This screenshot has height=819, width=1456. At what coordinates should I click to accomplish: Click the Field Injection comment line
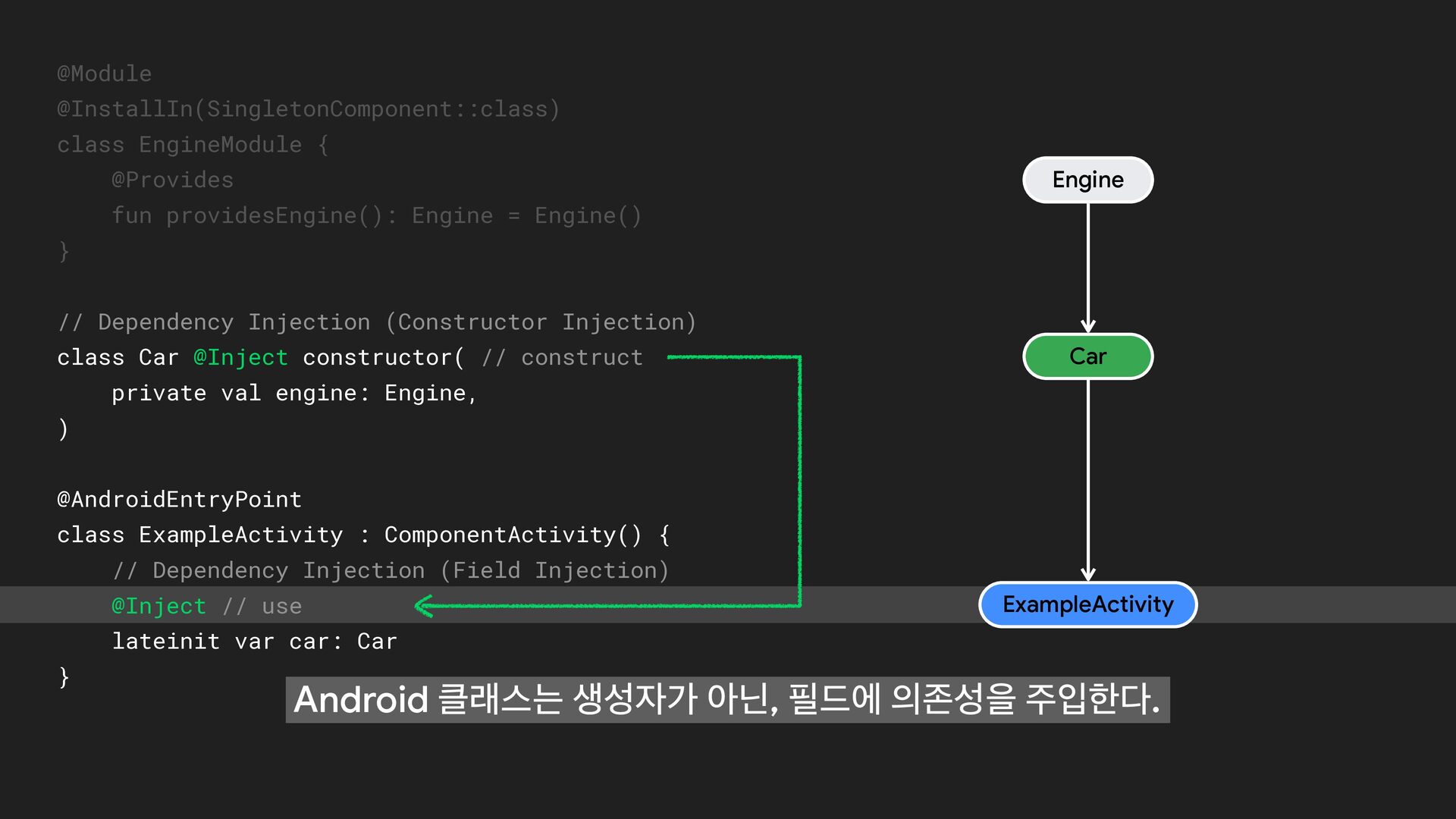pyautogui.click(x=390, y=570)
